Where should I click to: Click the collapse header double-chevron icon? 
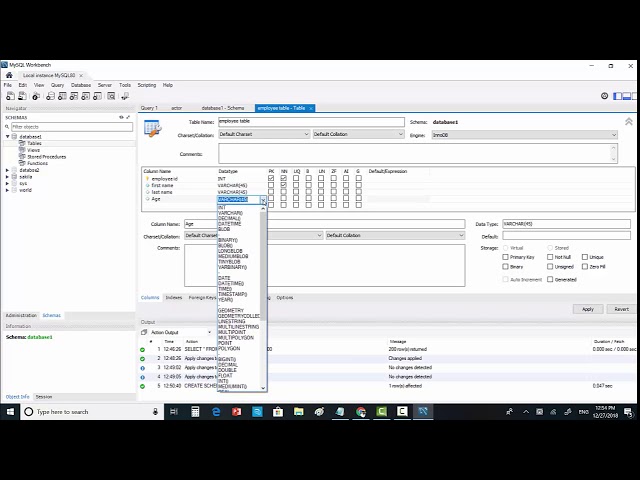[629, 122]
